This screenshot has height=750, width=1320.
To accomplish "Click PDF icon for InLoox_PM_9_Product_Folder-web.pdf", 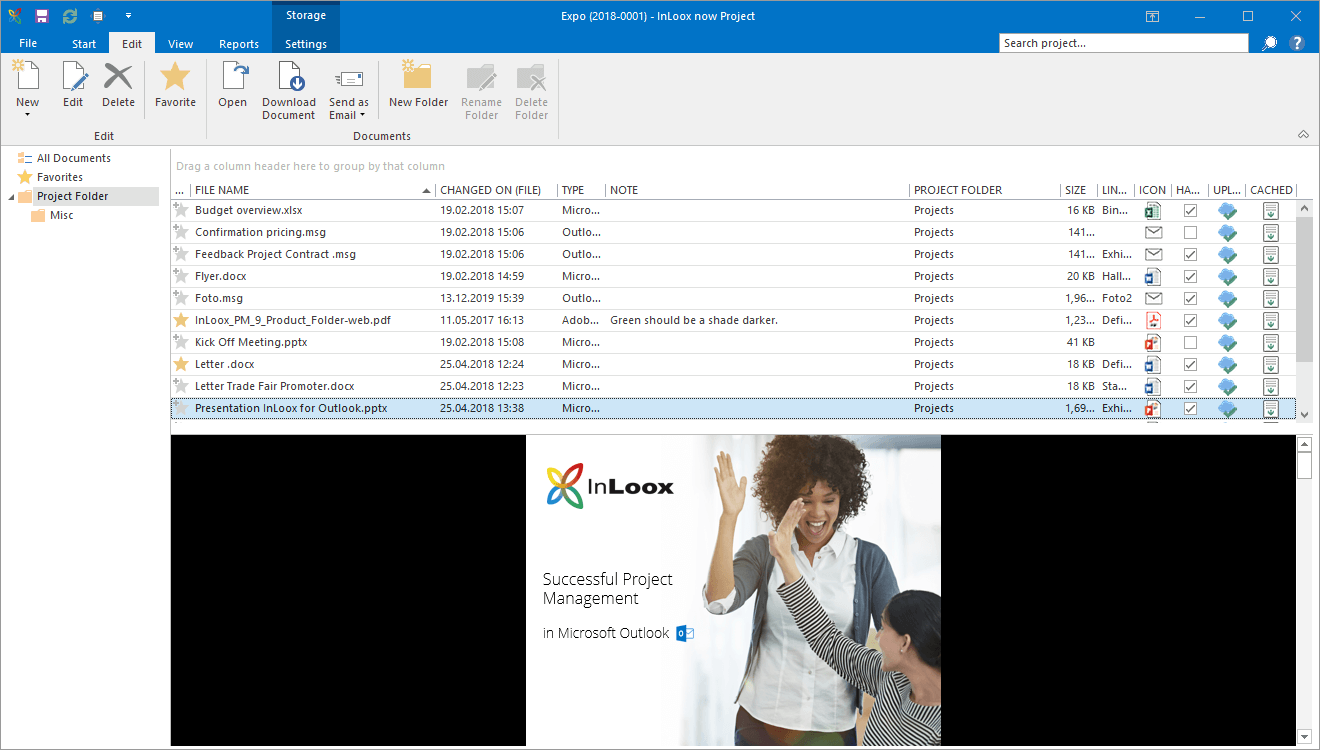I will pos(1153,320).
